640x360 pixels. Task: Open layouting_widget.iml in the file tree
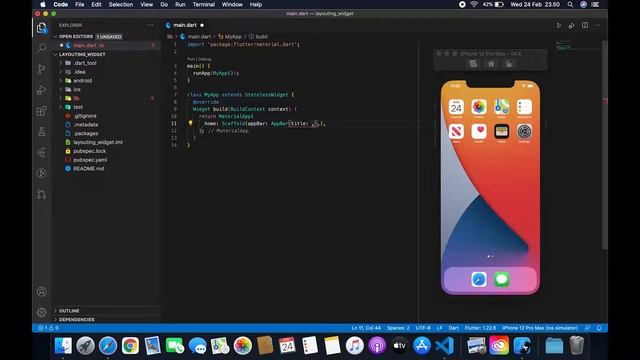[98, 142]
